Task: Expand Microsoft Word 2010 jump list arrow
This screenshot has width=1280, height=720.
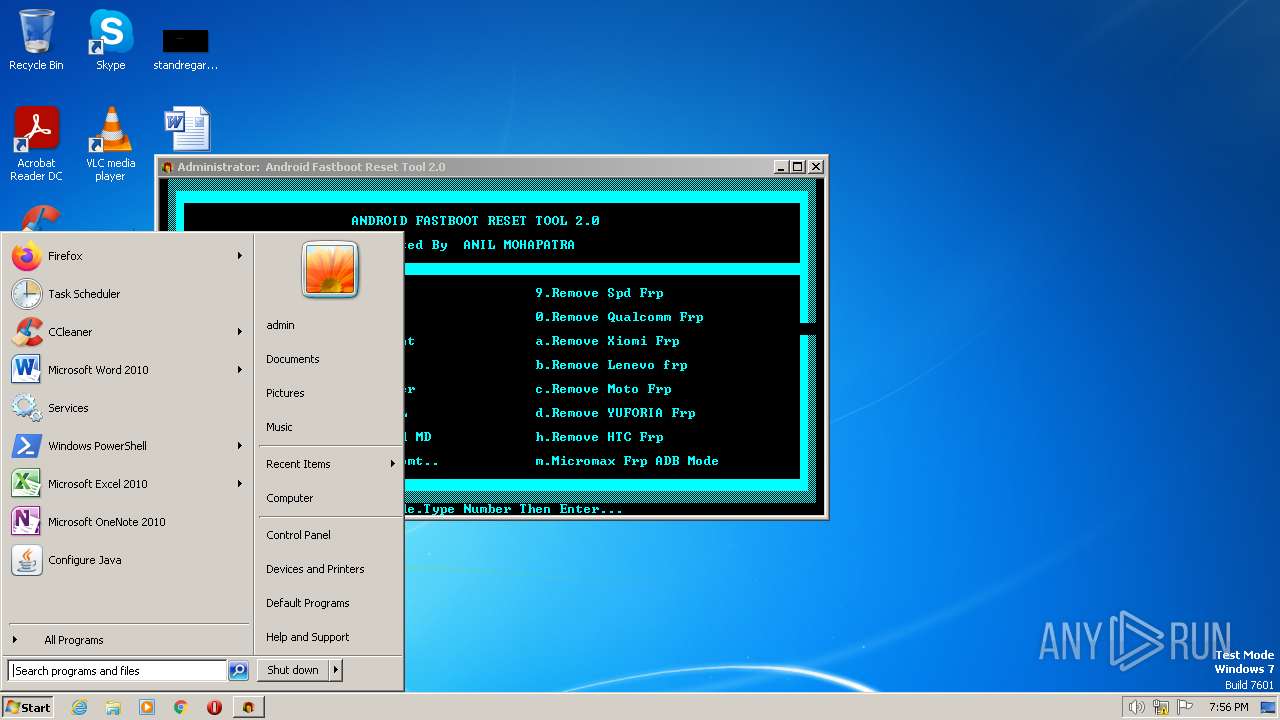Action: [x=240, y=370]
